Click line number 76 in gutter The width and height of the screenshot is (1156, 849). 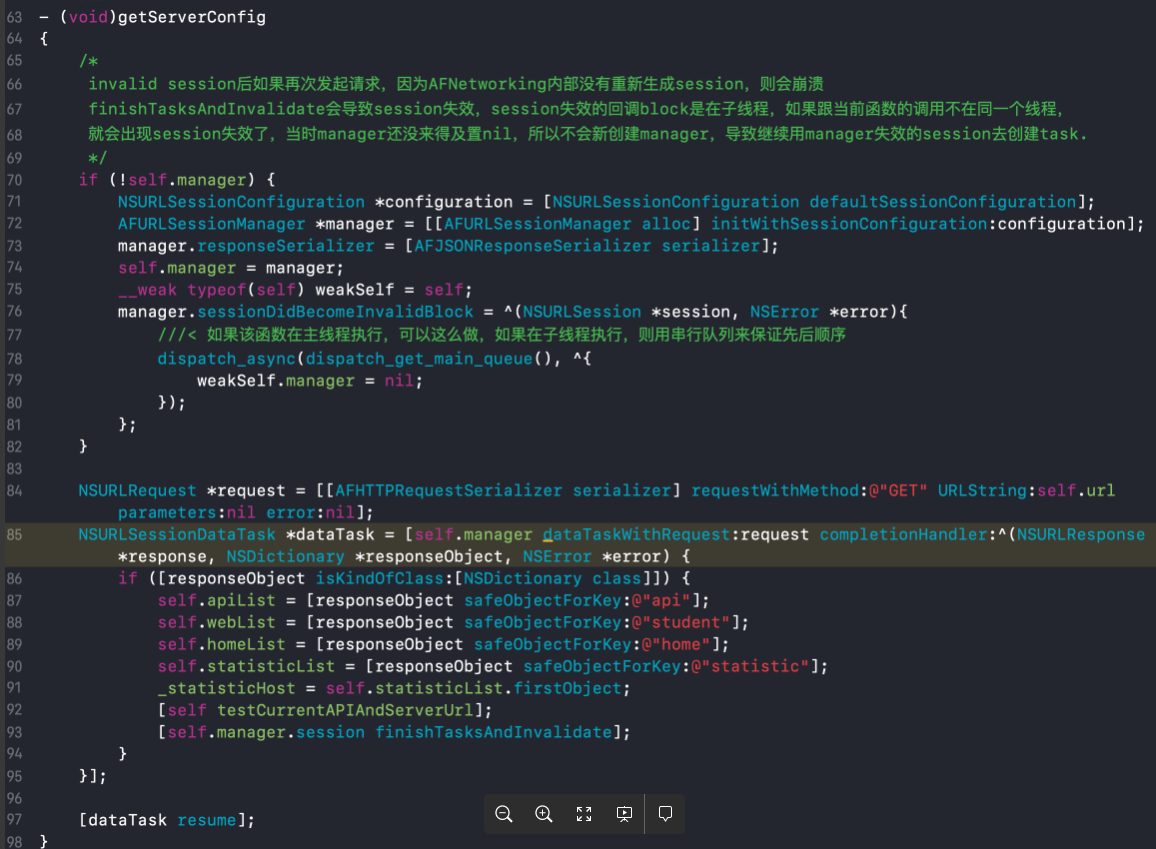point(14,312)
